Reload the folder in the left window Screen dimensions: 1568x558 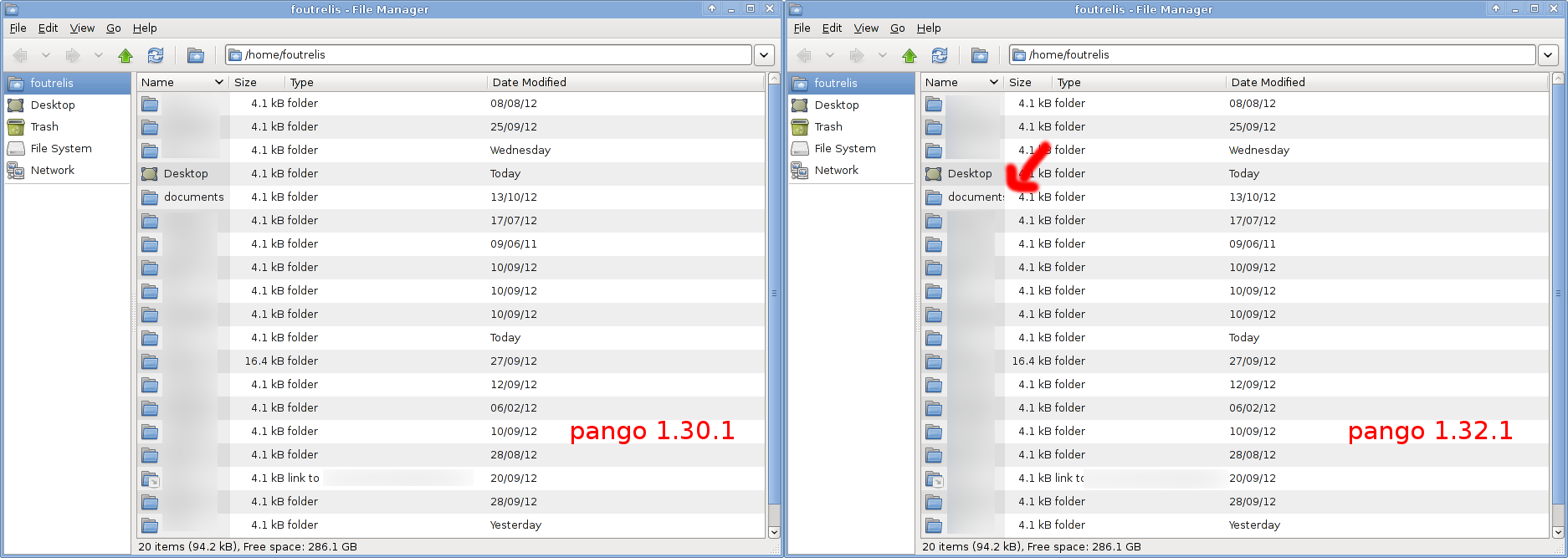point(156,55)
